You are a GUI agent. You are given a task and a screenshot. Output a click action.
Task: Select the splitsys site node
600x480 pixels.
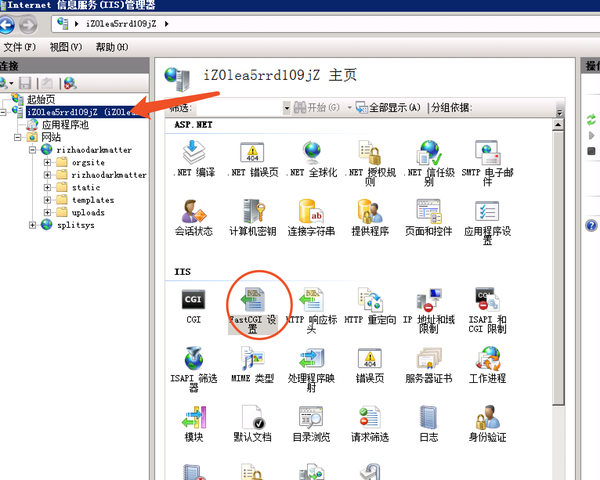click(x=76, y=225)
